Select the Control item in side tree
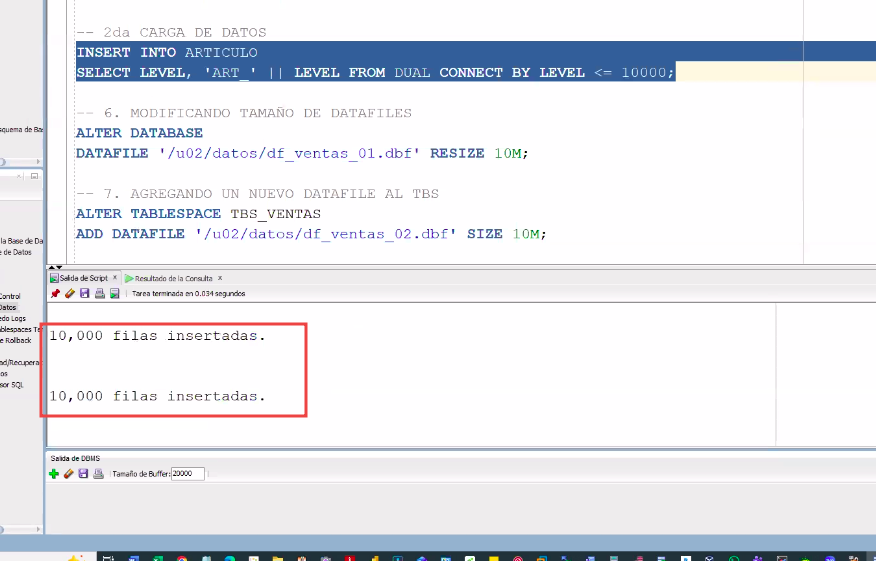876x561 pixels. pyautogui.click(x=10, y=296)
